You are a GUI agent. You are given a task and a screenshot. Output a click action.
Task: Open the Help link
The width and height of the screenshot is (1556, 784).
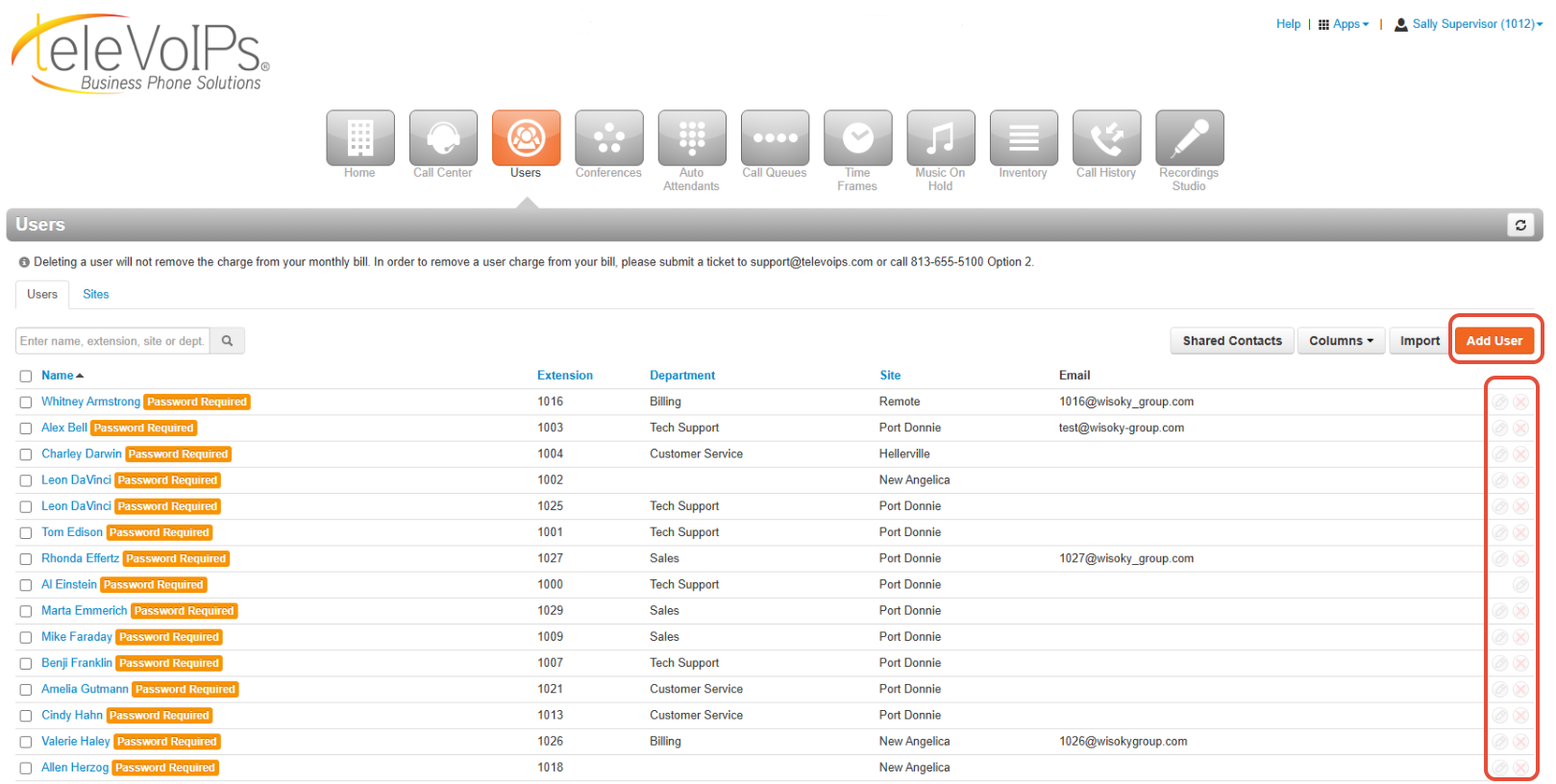(1288, 24)
